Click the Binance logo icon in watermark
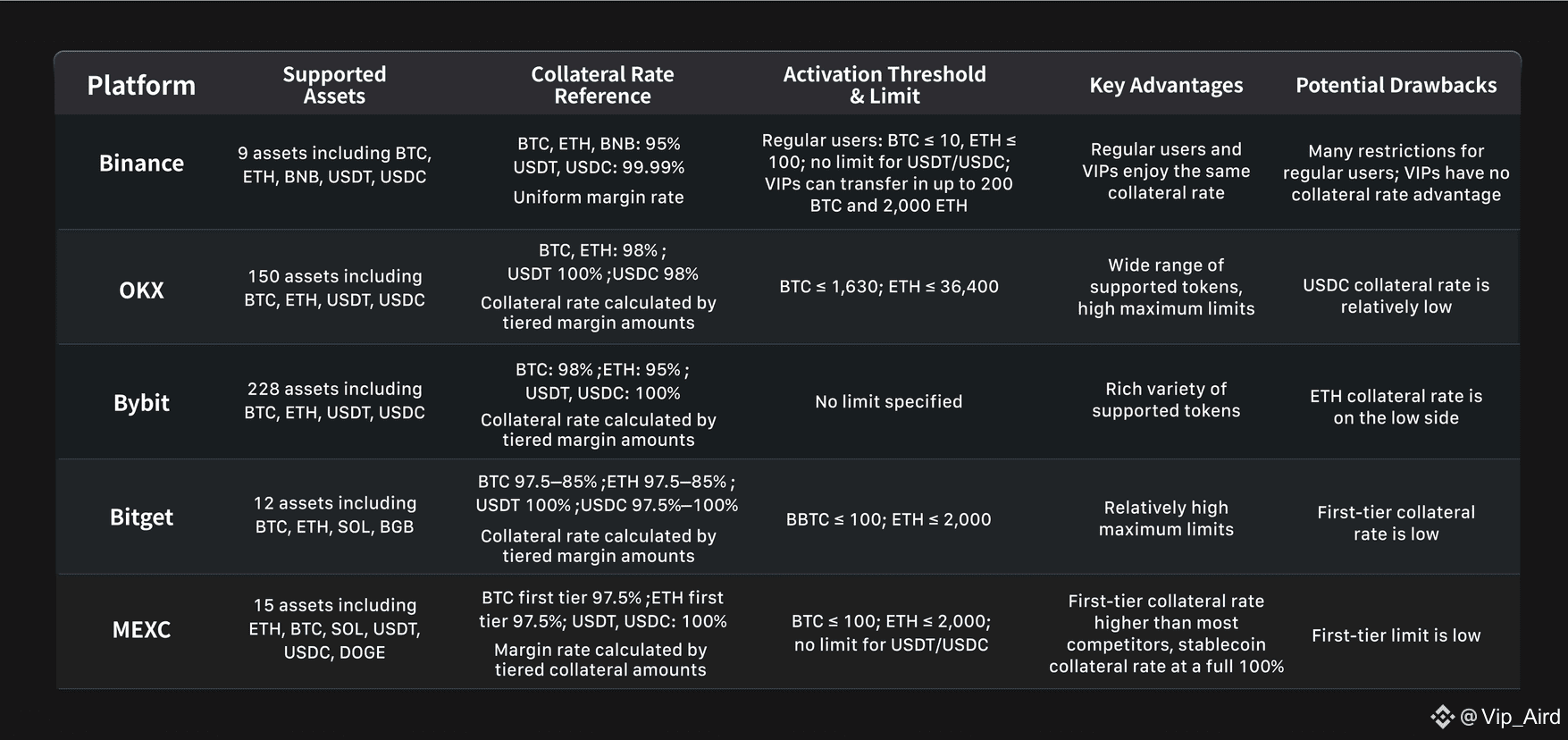Image resolution: width=1568 pixels, height=740 pixels. [1442, 717]
